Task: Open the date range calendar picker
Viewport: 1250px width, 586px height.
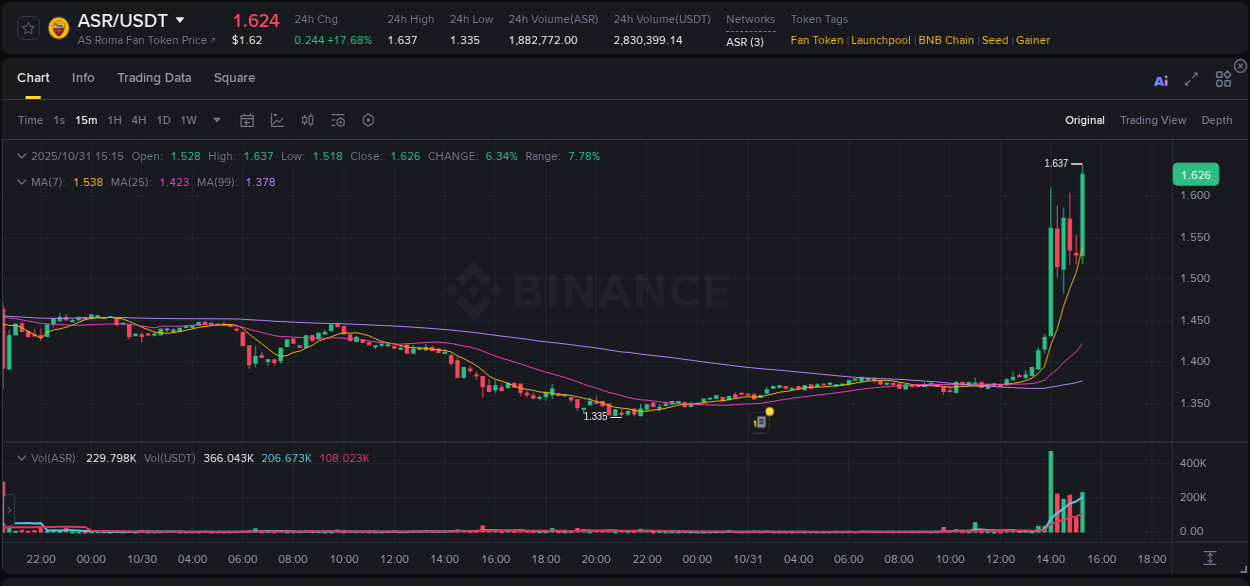Action: click(247, 120)
